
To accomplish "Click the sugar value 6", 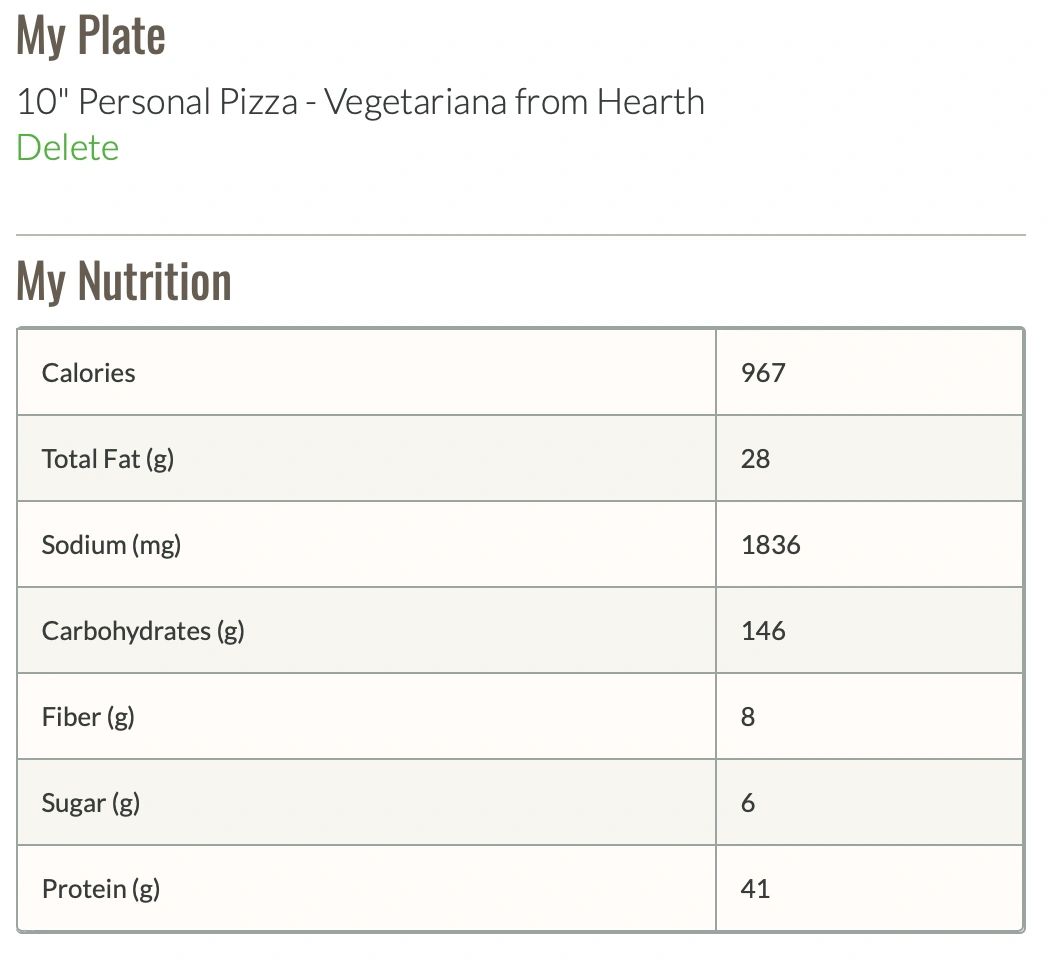I will tap(748, 803).
